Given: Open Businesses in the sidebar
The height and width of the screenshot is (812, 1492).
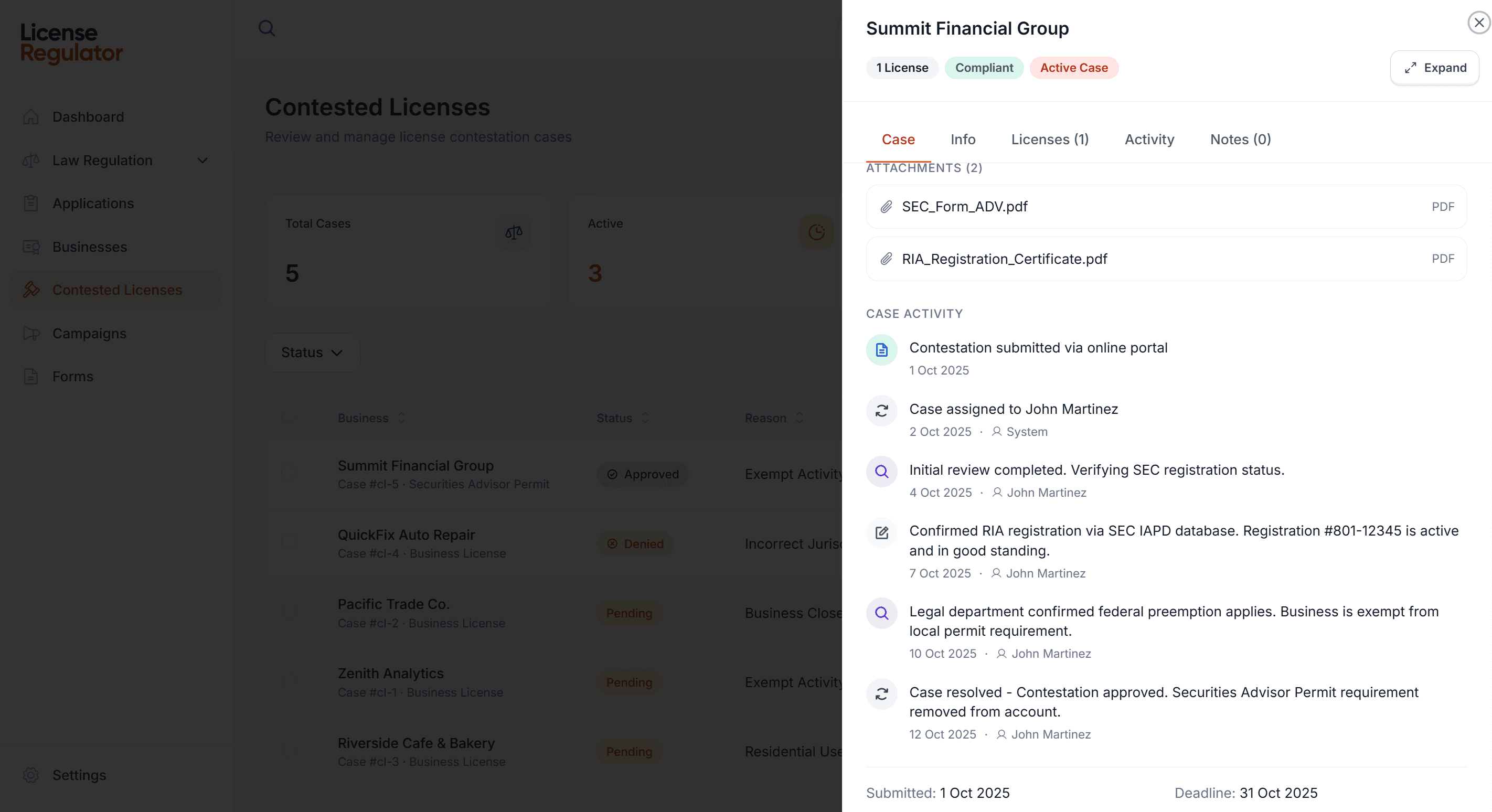Looking at the screenshot, I should [116, 247].
